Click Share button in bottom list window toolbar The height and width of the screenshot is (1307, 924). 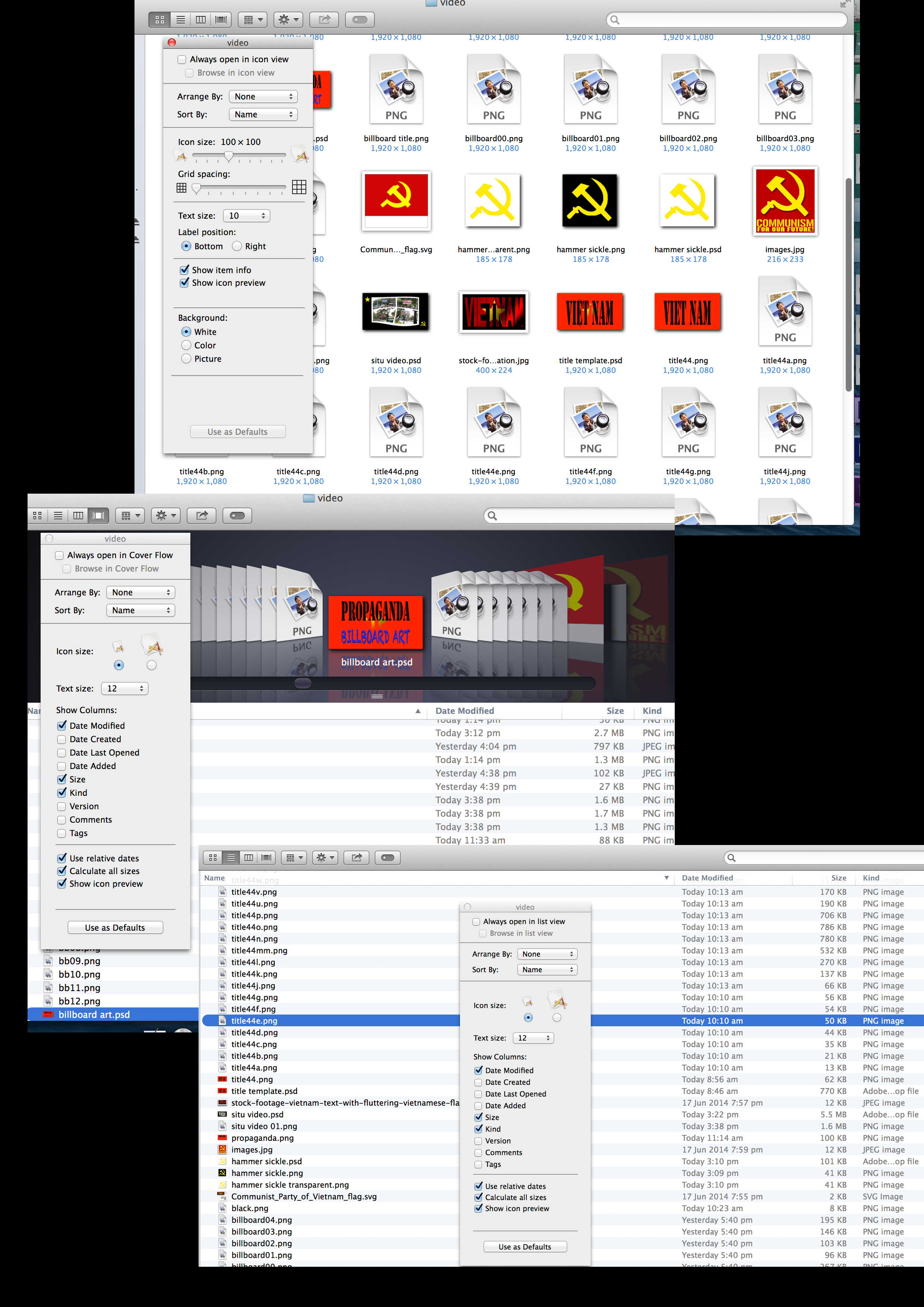tap(357, 858)
